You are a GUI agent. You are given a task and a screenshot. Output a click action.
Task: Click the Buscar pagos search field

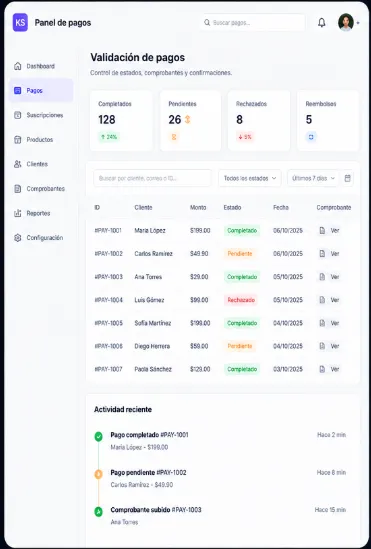pos(252,23)
